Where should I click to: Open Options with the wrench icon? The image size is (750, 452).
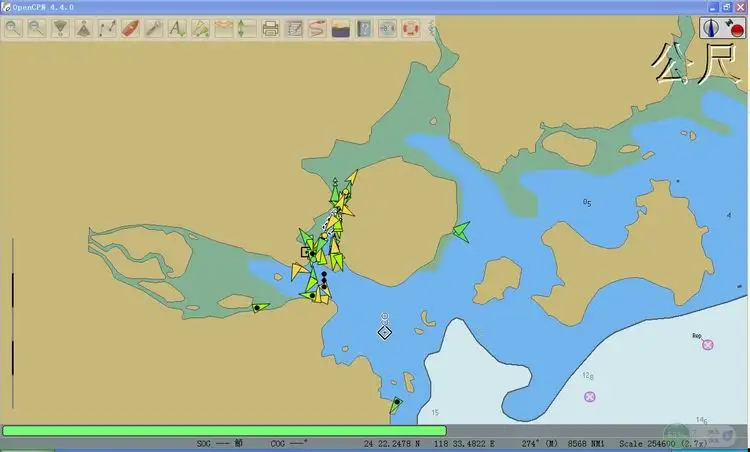point(154,29)
